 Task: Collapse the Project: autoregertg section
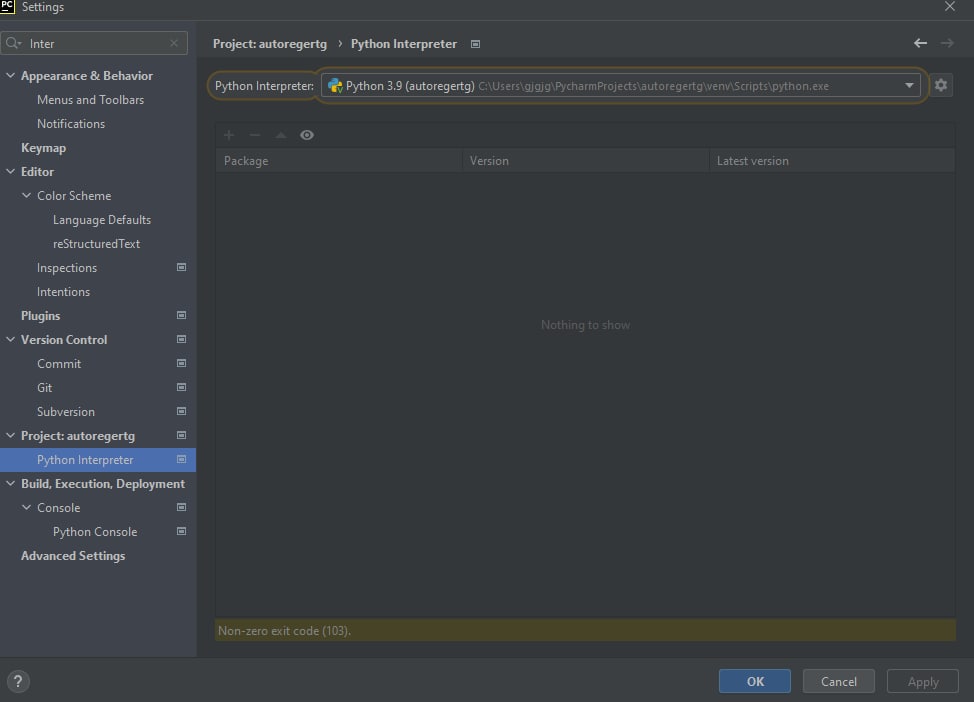pyautogui.click(x=11, y=435)
